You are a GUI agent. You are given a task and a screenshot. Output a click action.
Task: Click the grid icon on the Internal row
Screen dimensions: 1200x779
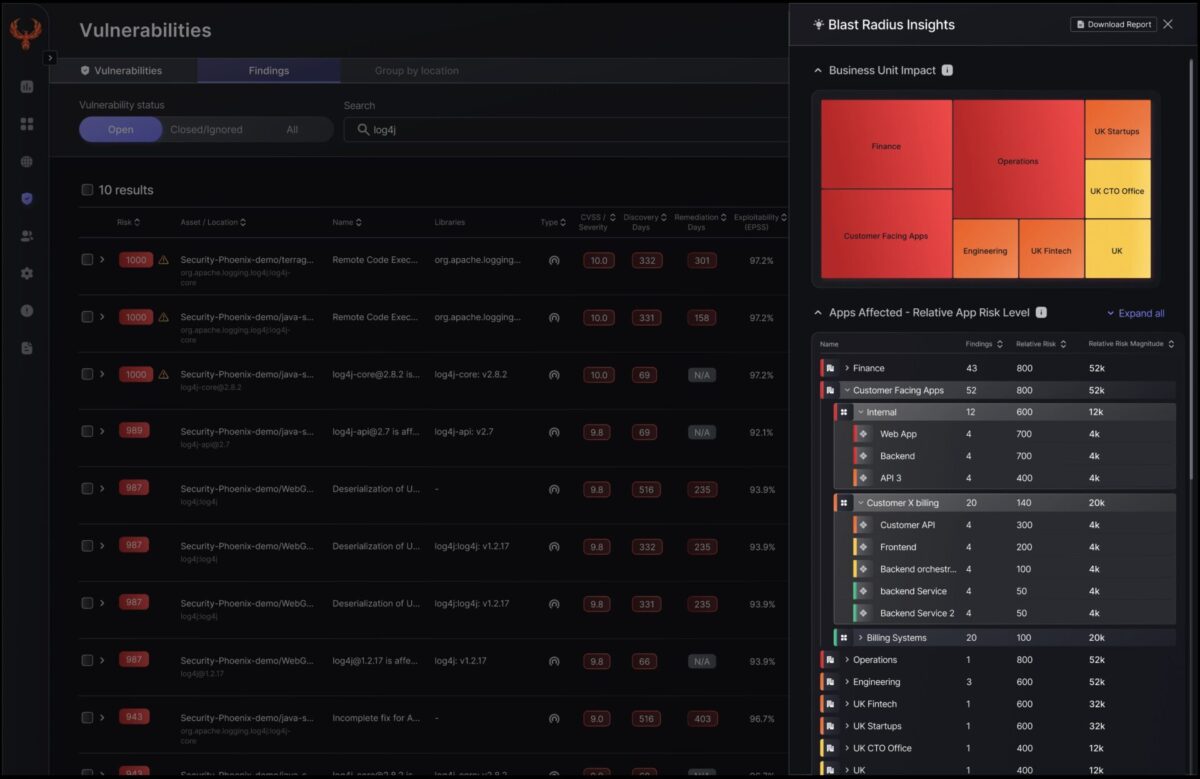point(844,412)
